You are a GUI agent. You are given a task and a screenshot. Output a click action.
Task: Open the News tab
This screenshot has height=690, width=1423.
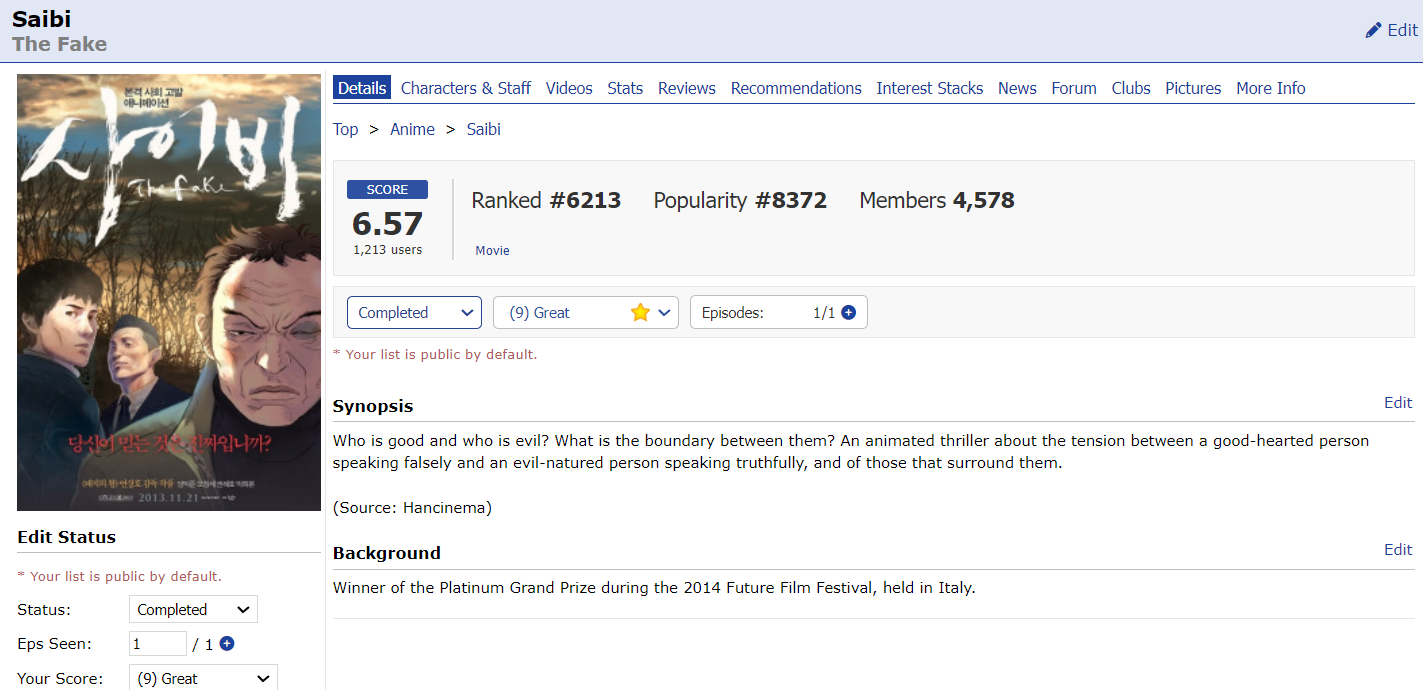1017,88
